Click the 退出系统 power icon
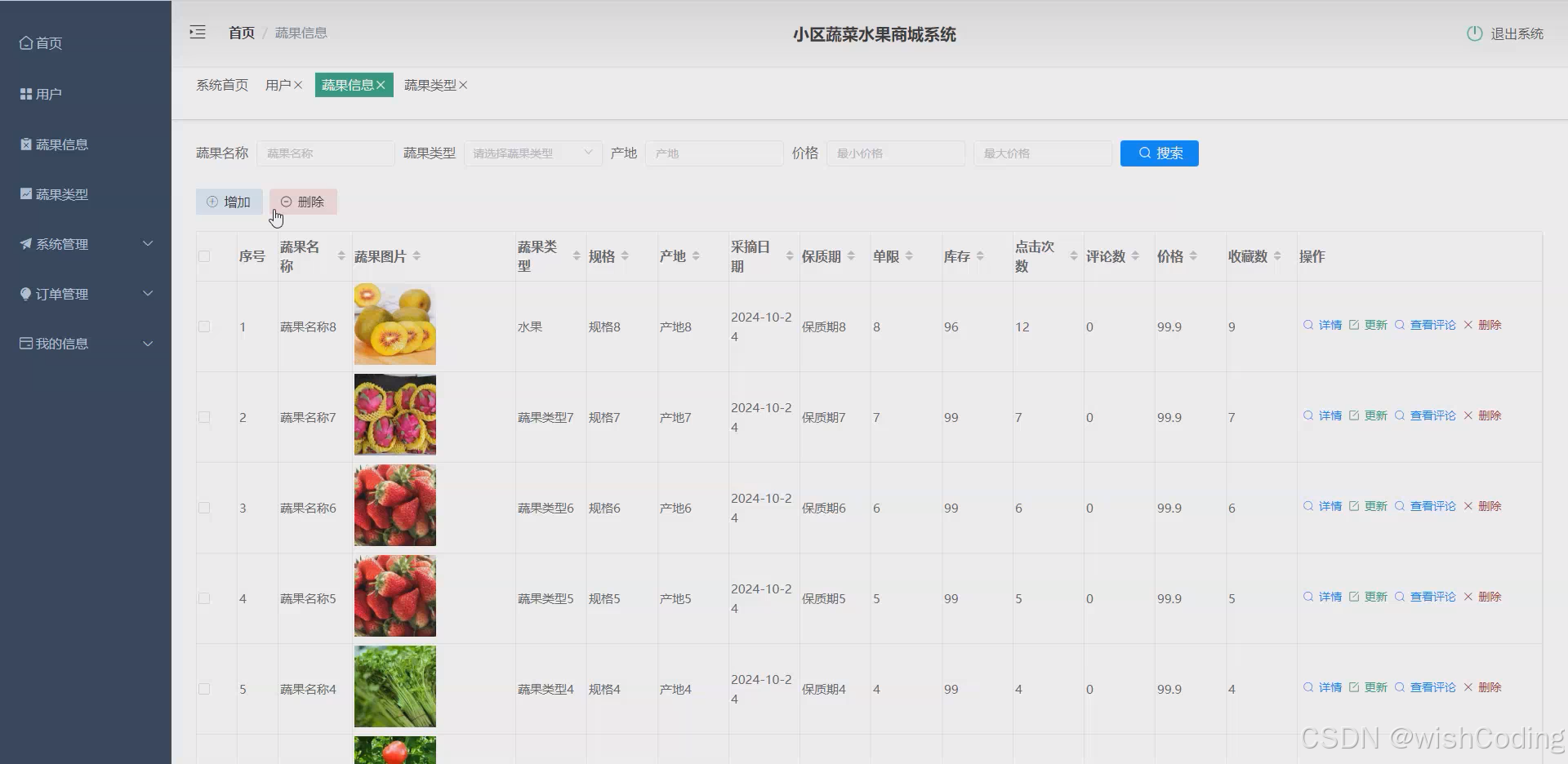 coord(1474,33)
